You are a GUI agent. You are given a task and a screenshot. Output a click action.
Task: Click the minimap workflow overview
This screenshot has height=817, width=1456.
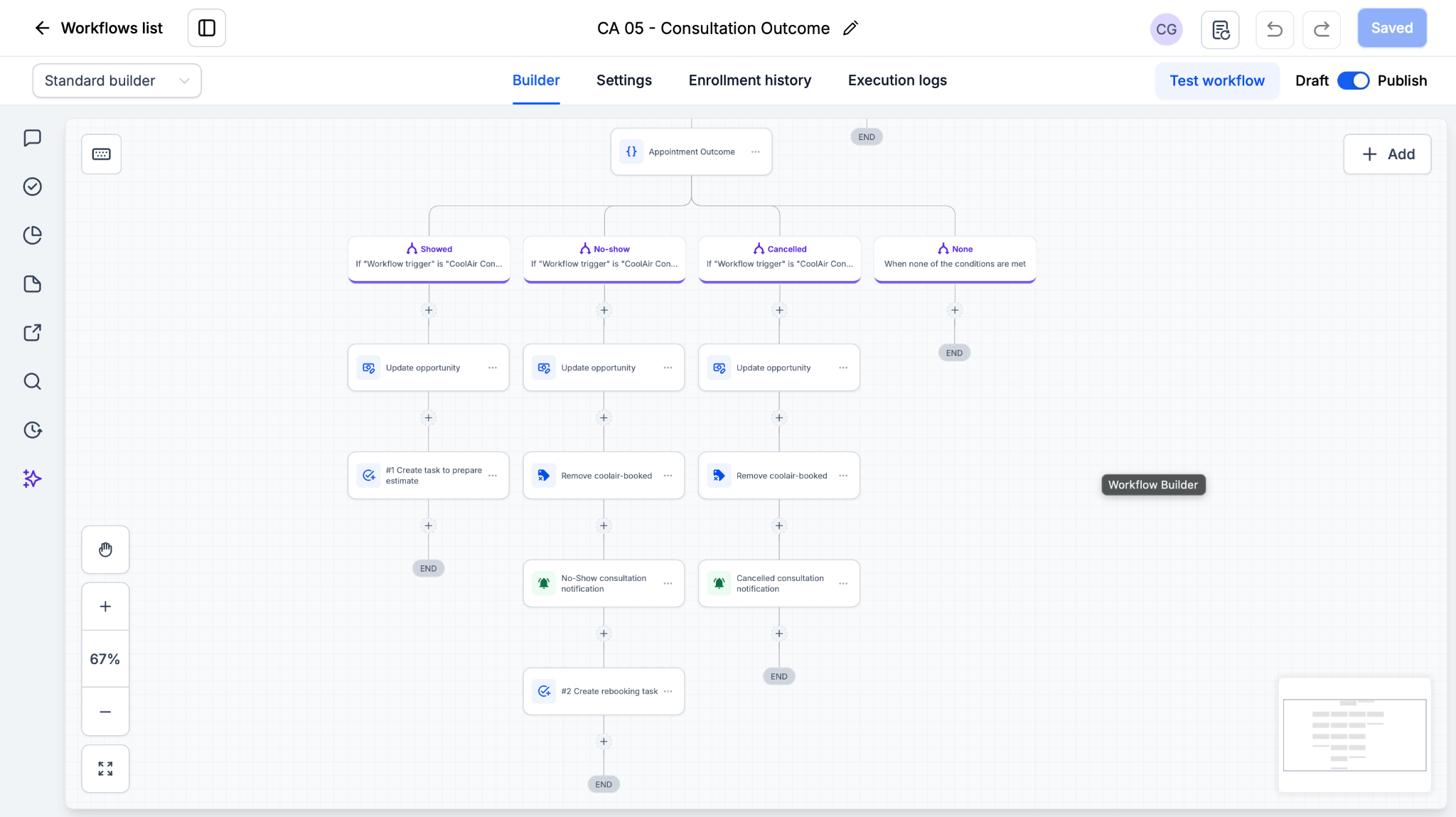click(1354, 735)
